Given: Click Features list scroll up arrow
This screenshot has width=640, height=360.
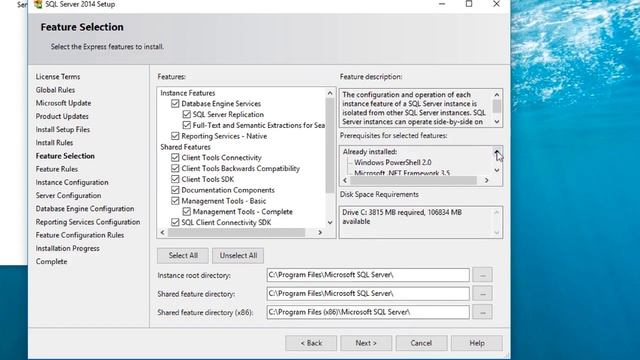Looking at the screenshot, I should 330,93.
